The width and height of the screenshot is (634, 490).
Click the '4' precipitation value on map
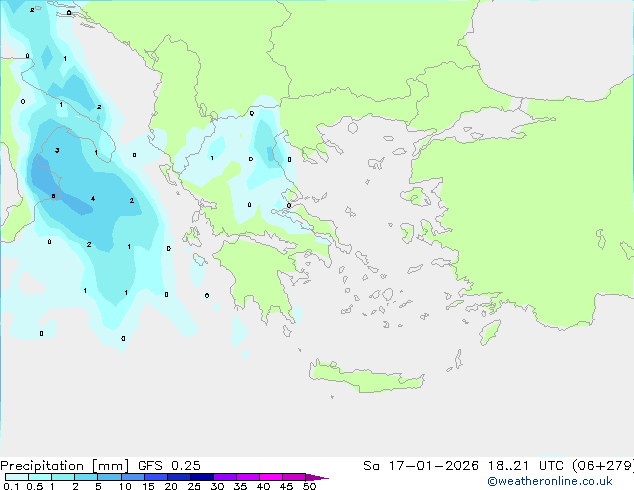coord(93,199)
